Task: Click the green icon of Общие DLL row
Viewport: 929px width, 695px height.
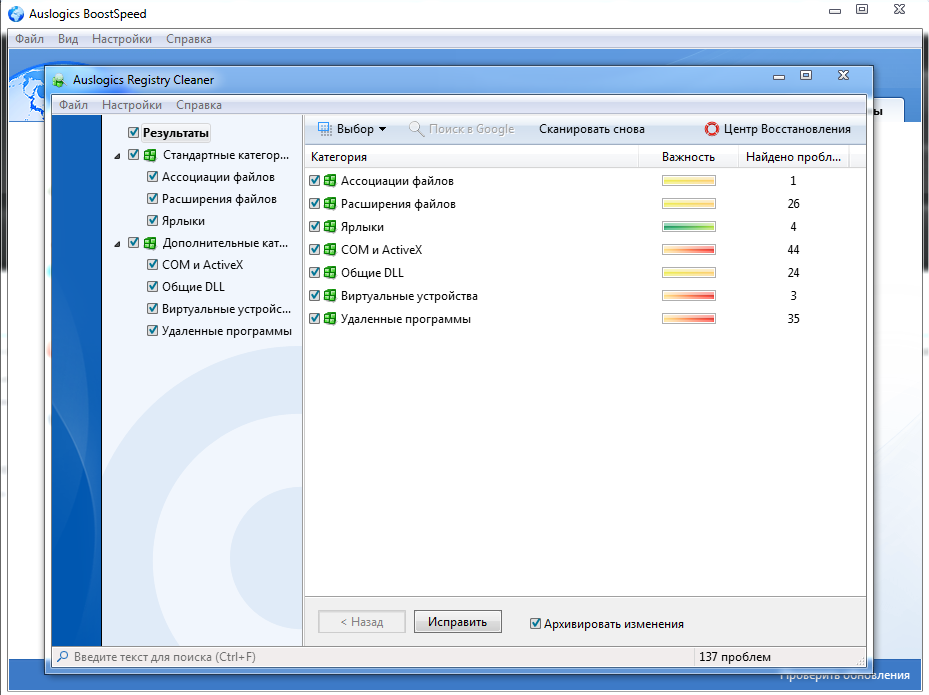Action: 330,273
